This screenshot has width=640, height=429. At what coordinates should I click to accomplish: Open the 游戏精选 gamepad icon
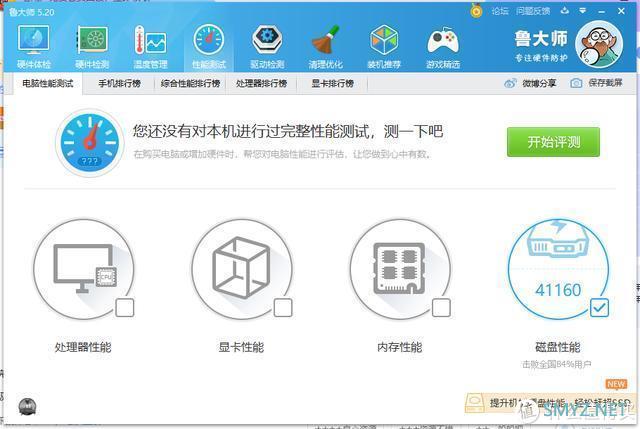point(443,41)
